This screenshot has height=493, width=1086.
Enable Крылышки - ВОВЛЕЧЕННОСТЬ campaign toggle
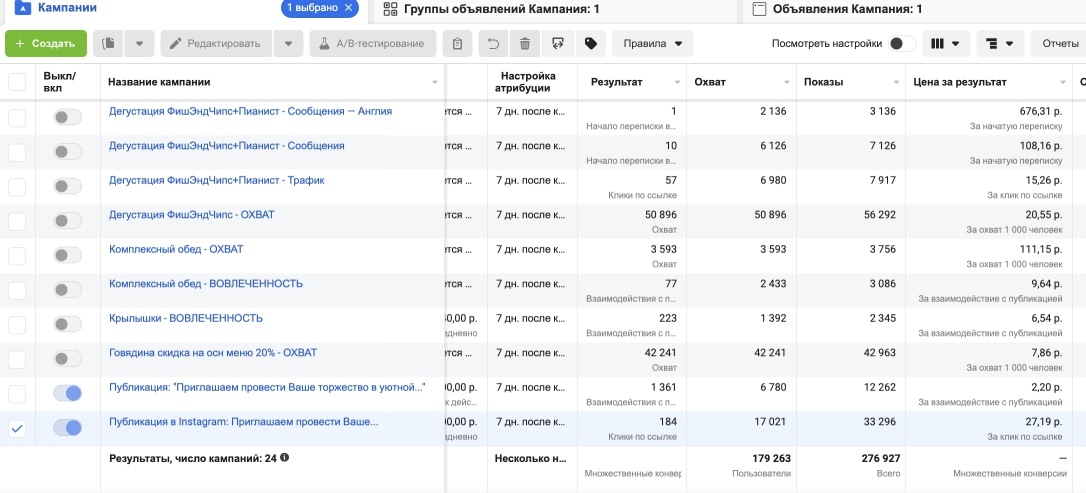tap(68, 324)
